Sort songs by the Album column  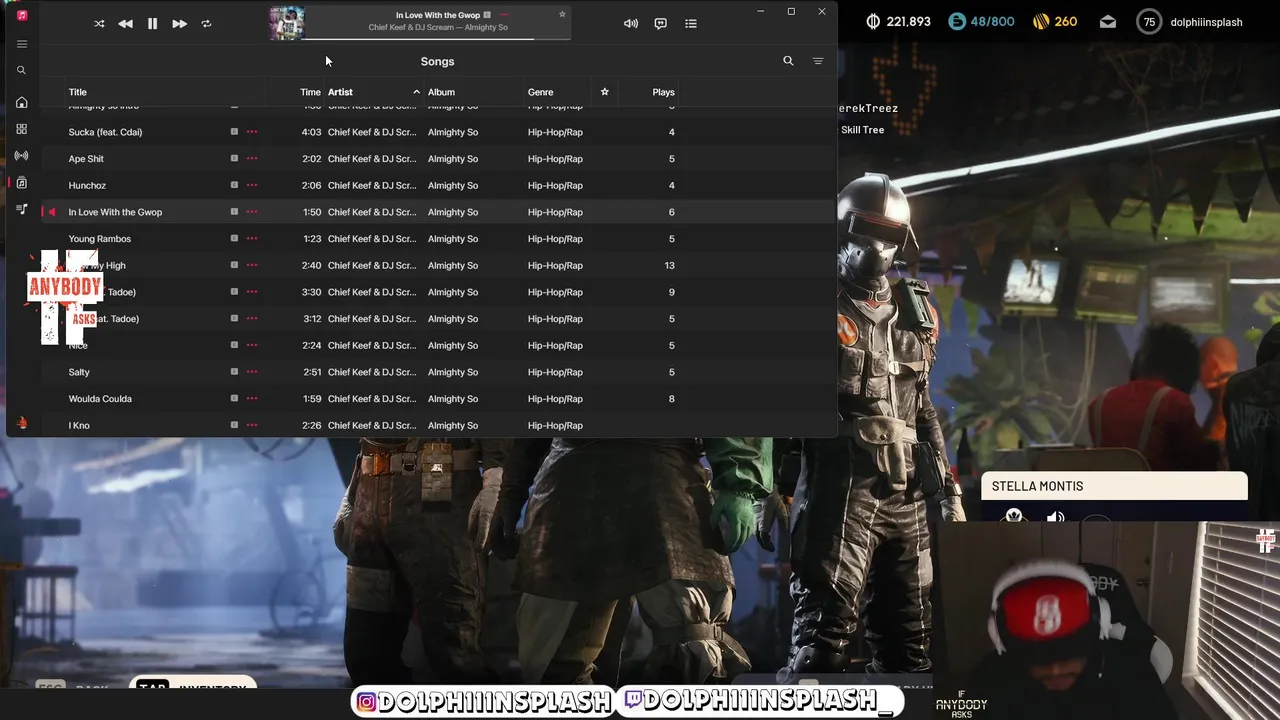point(441,92)
